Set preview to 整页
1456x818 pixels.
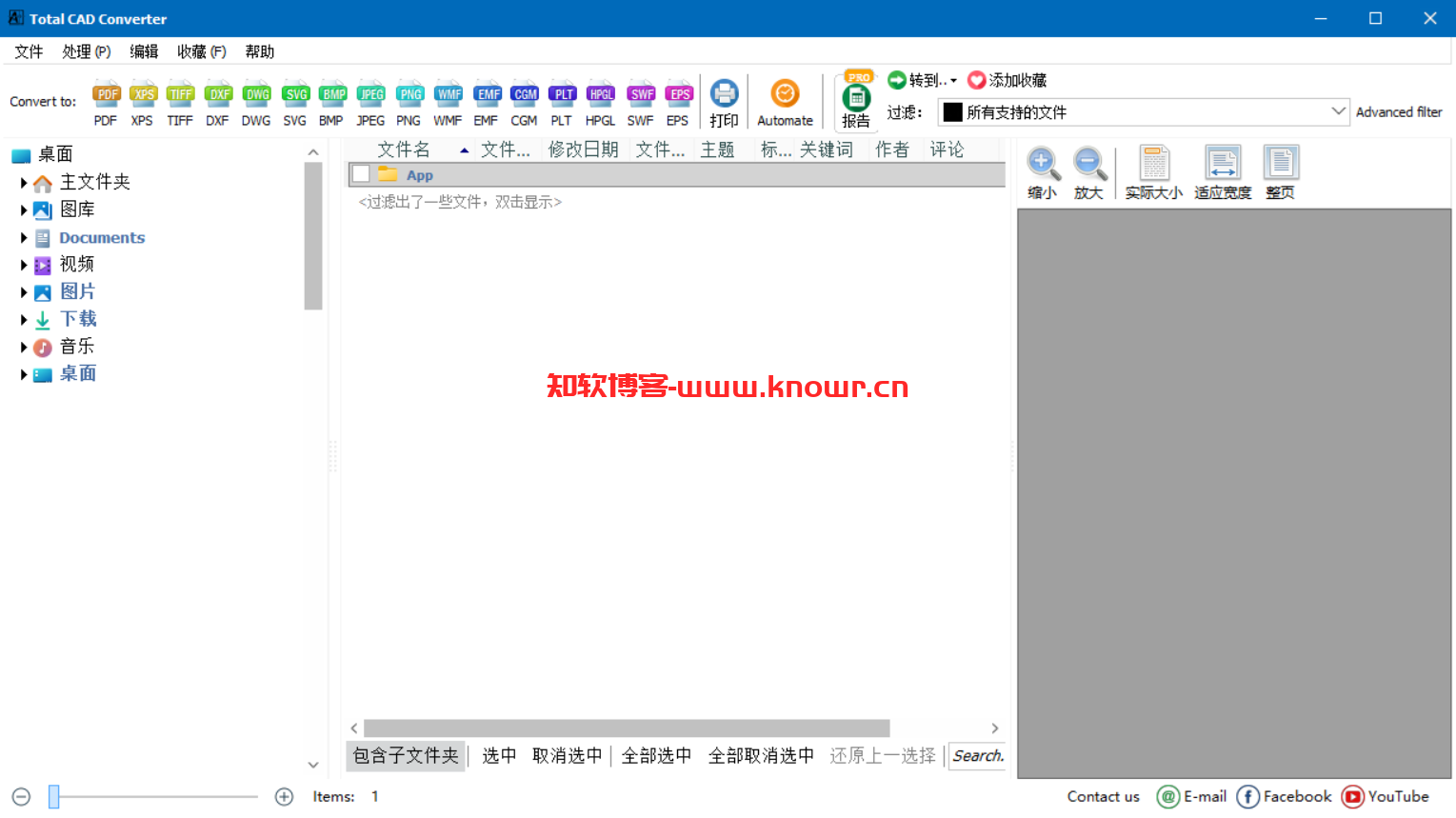coord(1281,172)
